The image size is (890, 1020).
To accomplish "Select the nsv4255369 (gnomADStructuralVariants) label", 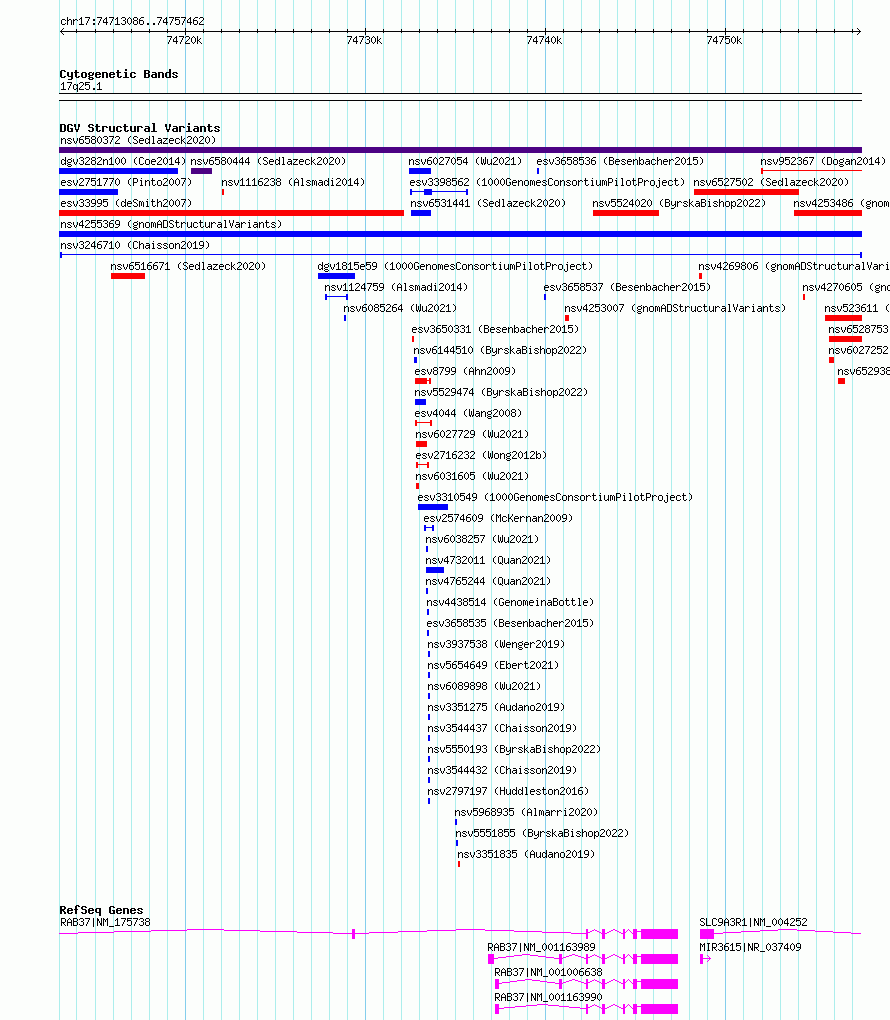I will (x=171, y=224).
